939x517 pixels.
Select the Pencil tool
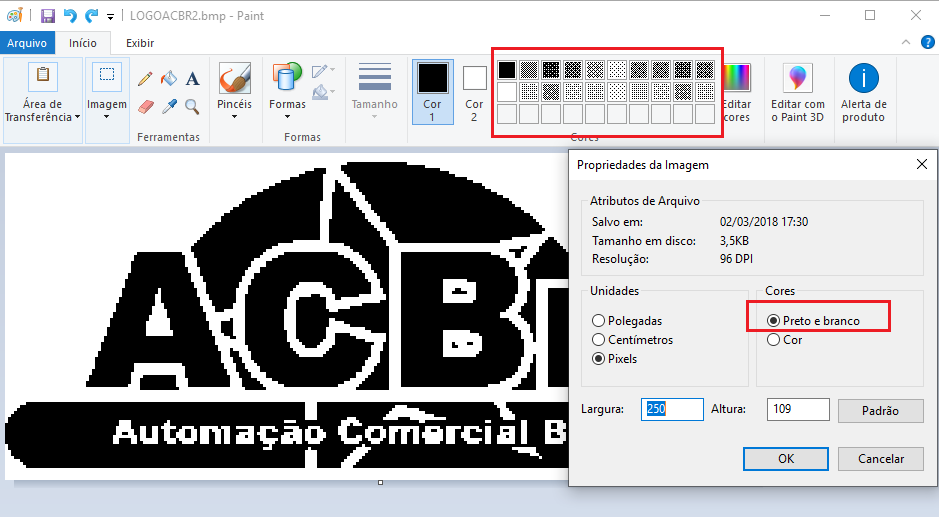click(145, 78)
